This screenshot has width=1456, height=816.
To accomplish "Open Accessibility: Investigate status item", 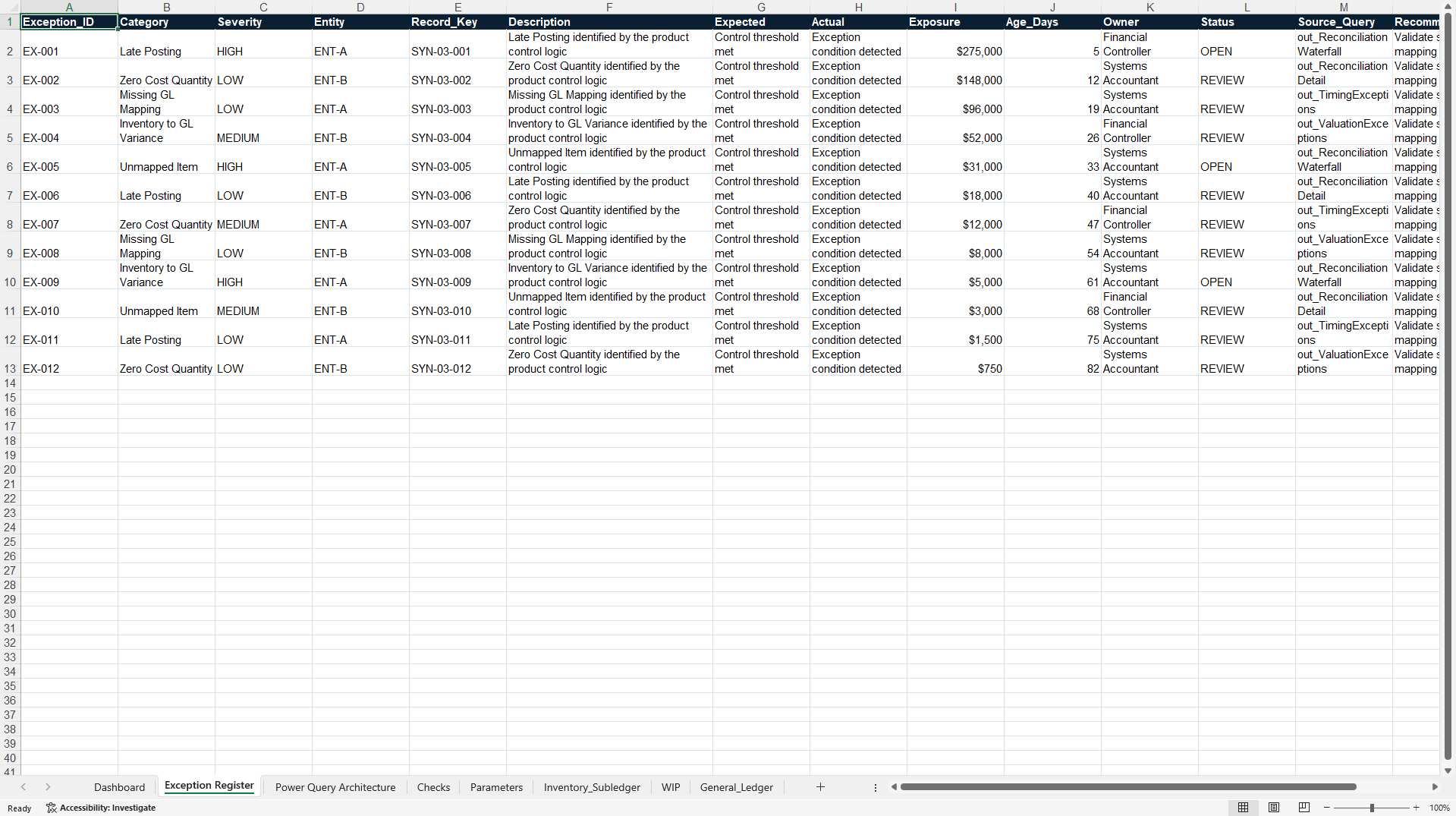I will 101,808.
